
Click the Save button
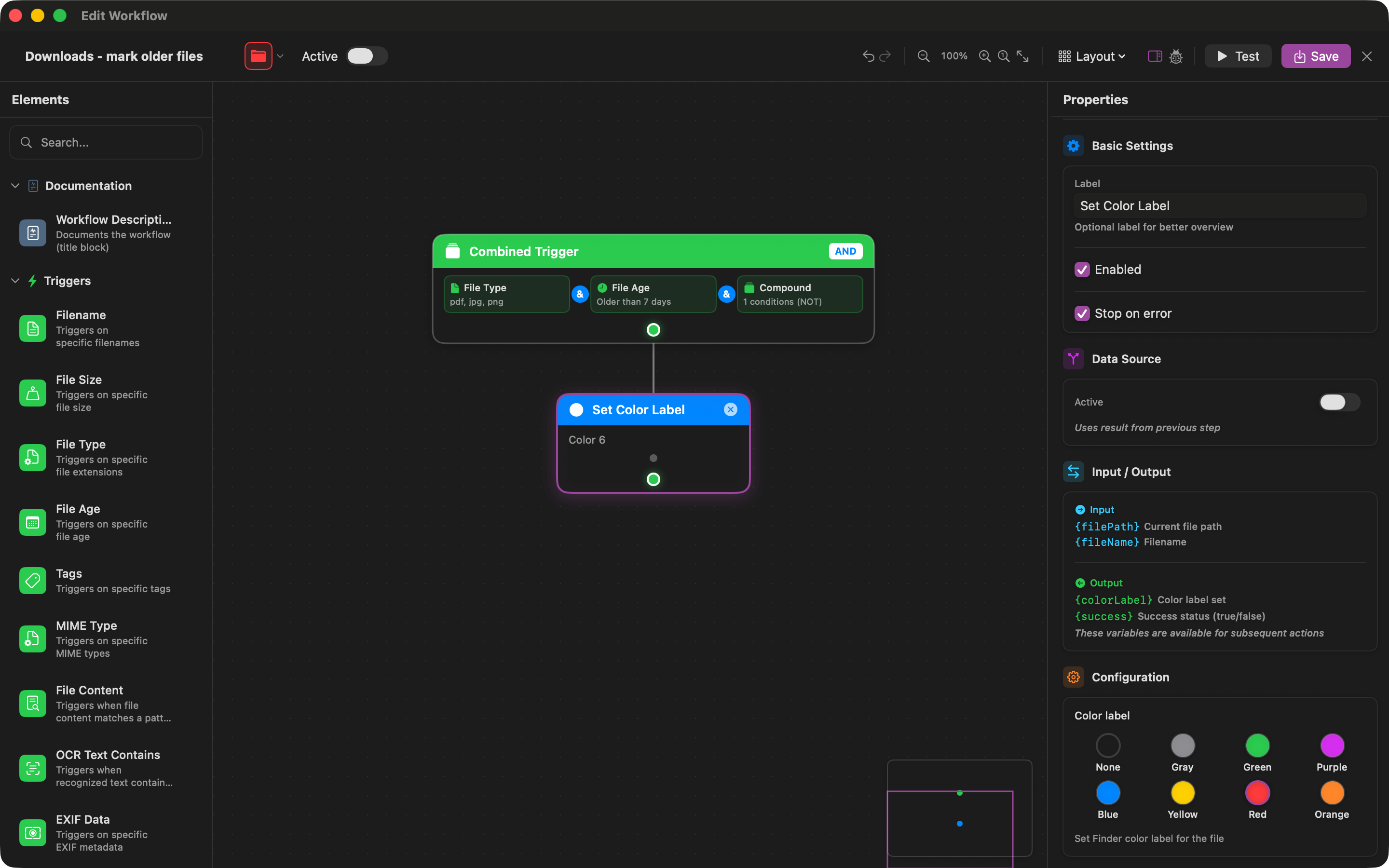pyautogui.click(x=1316, y=56)
